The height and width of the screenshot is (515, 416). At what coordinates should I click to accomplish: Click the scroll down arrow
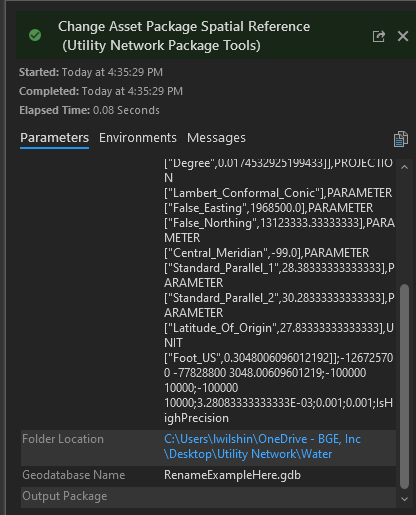click(x=404, y=499)
